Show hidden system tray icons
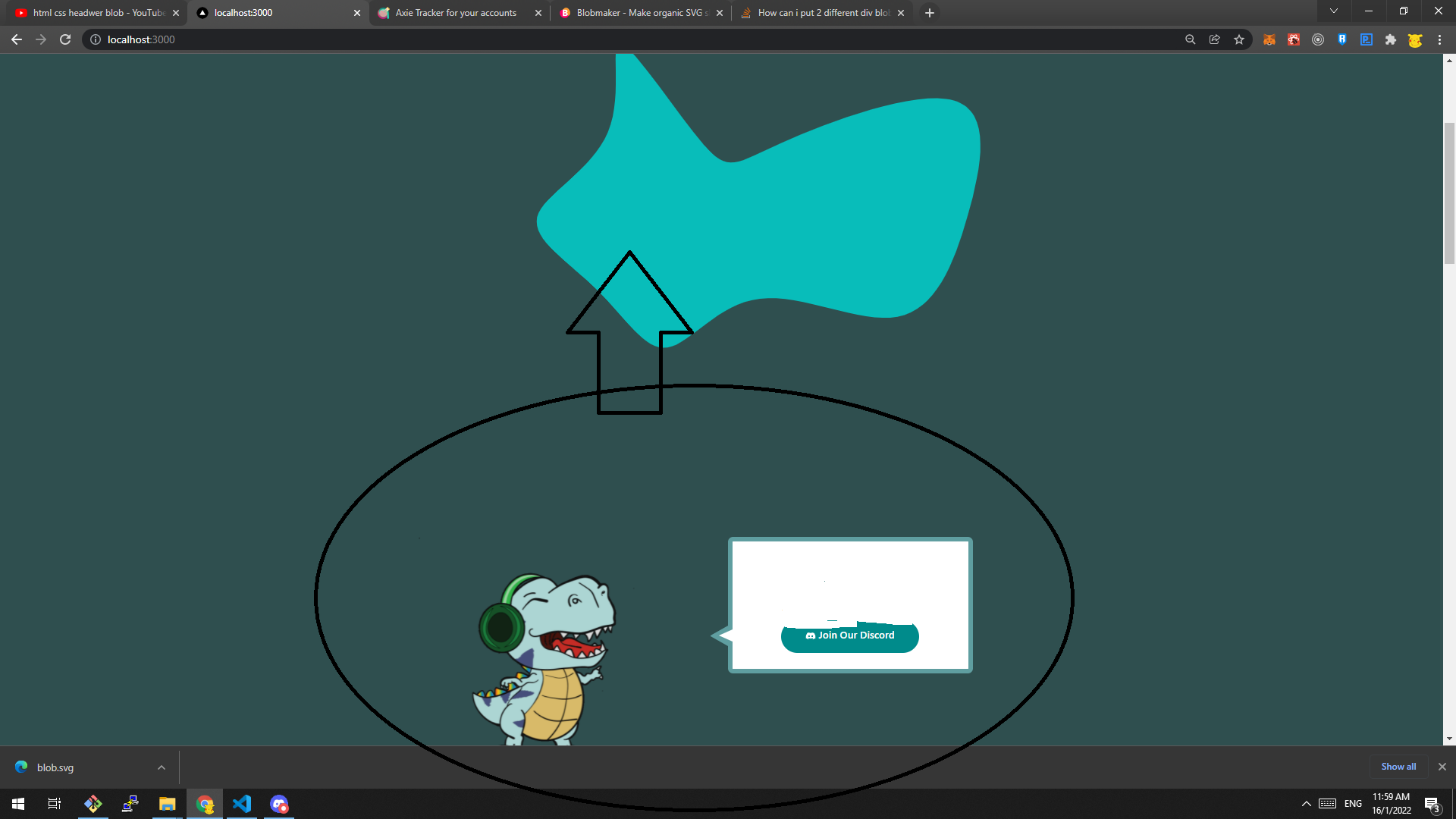 point(1307,804)
